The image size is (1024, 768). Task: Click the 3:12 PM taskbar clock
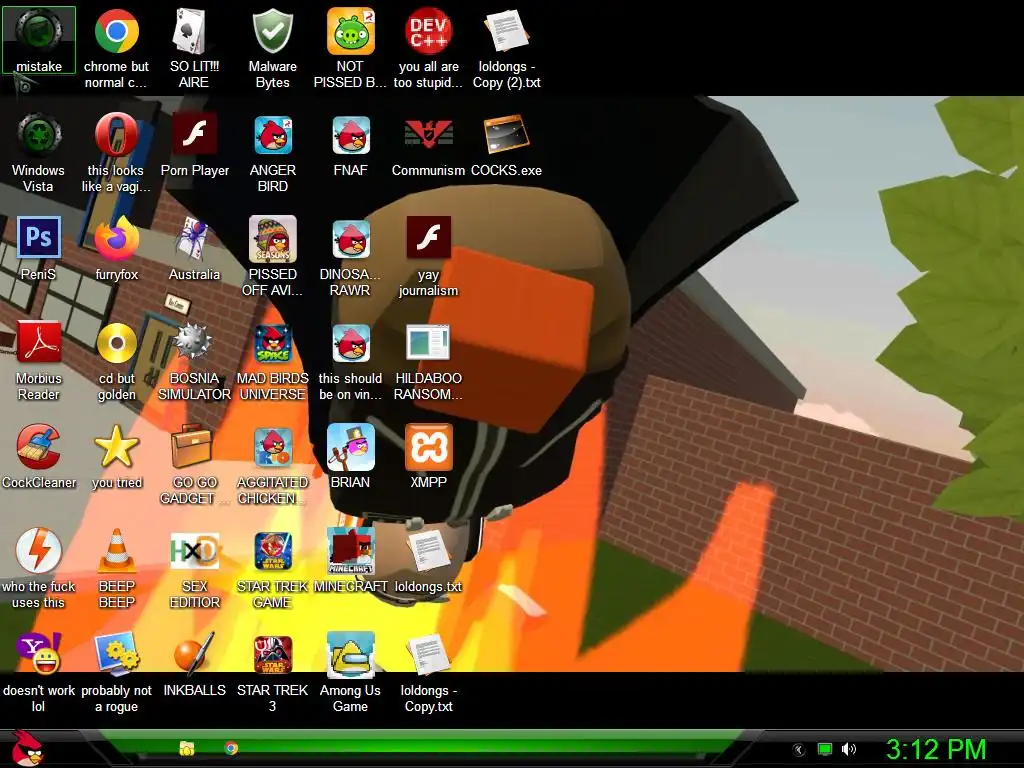tap(936, 749)
